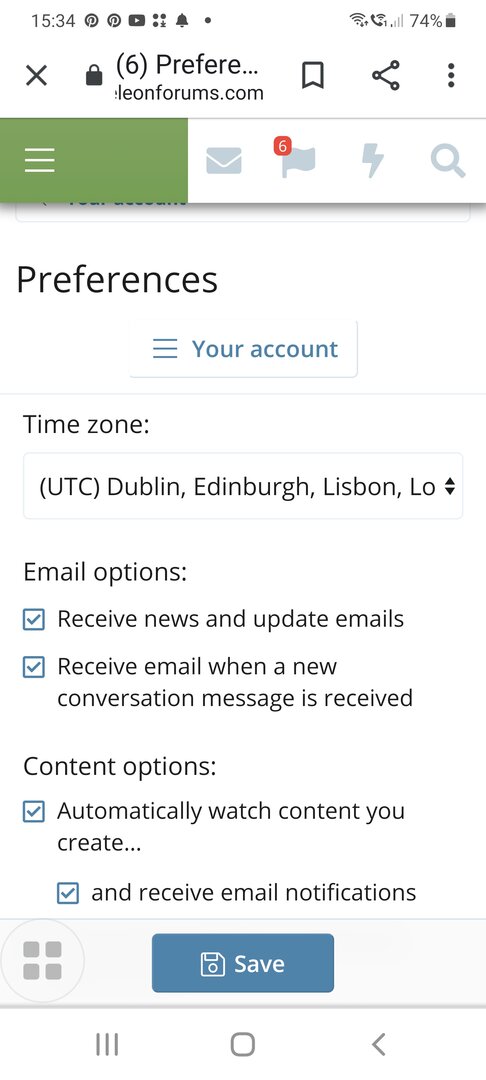This screenshot has height=1080, width=486.
Task: Open the floating grid shortcut button
Action: [x=43, y=960]
